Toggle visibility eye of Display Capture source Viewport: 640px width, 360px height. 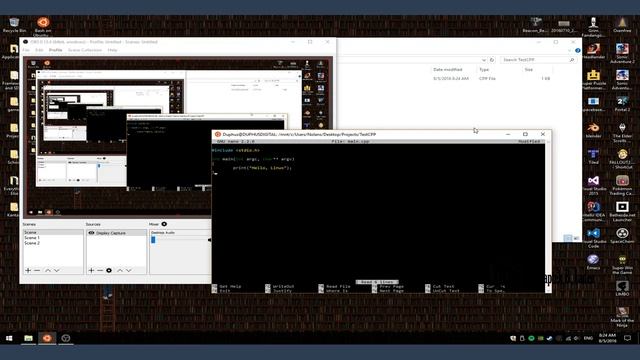click(x=91, y=233)
